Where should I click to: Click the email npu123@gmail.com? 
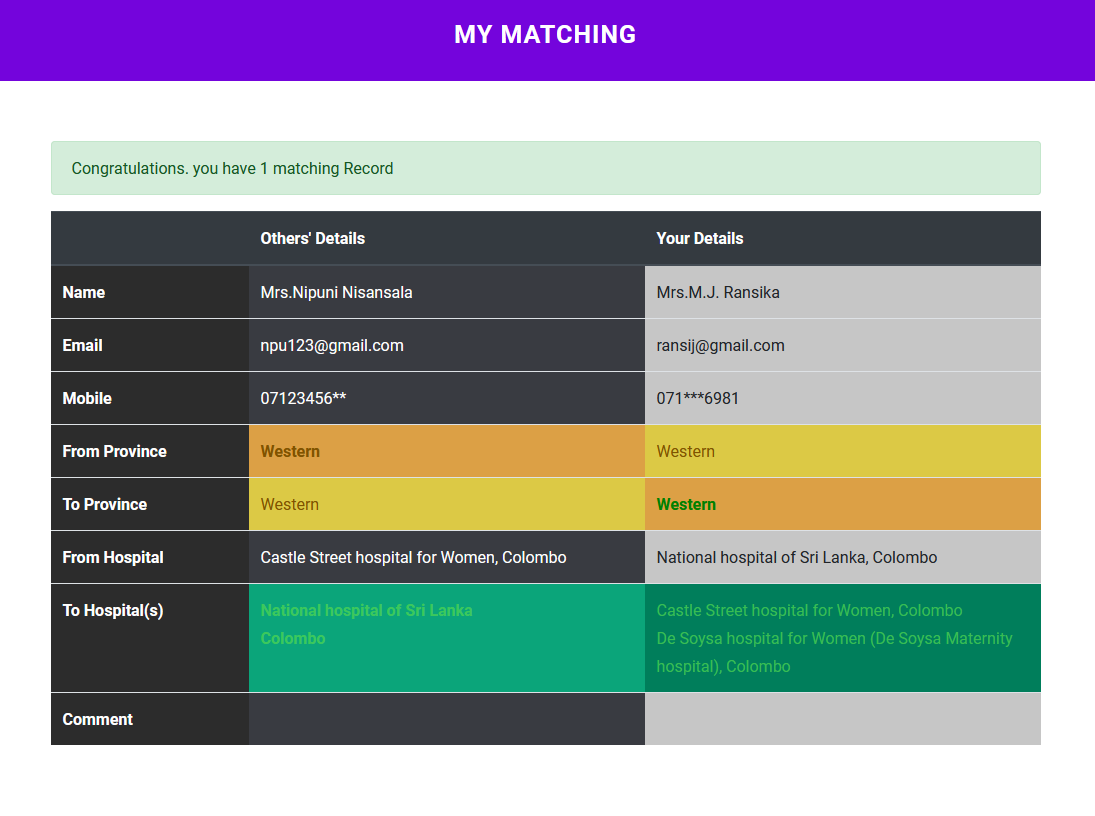[331, 345]
